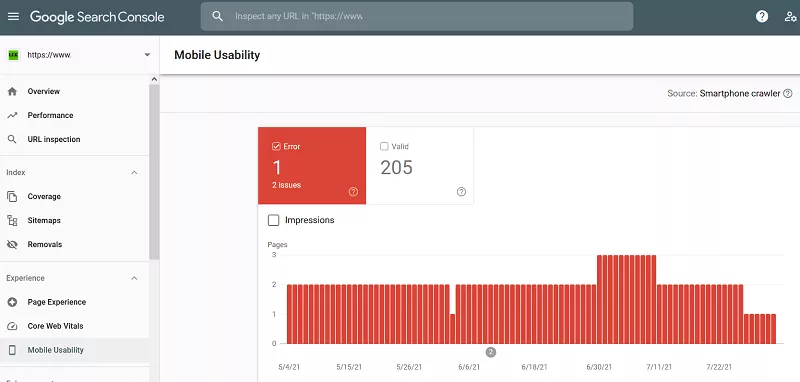
Task: Click the Core Web Vitals gauge icon
Action: coord(12,326)
